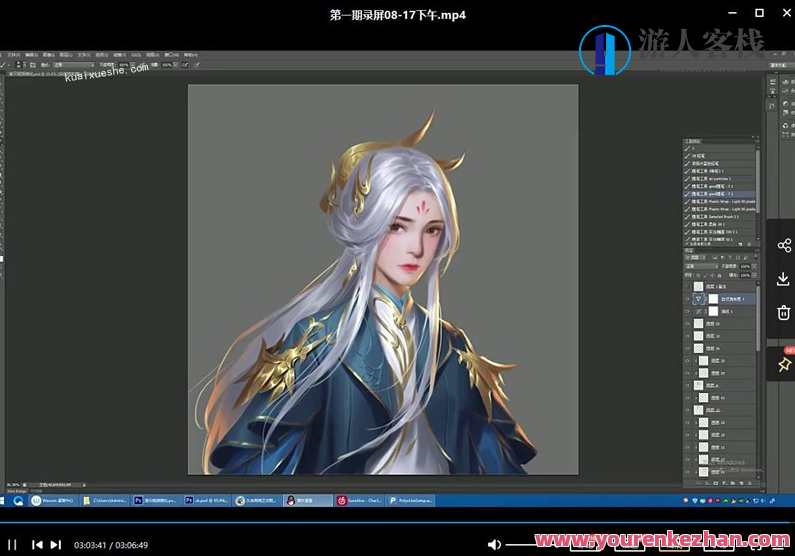The width and height of the screenshot is (795, 556).
Task: Click the blue playback progress bar
Action: [x=398, y=522]
